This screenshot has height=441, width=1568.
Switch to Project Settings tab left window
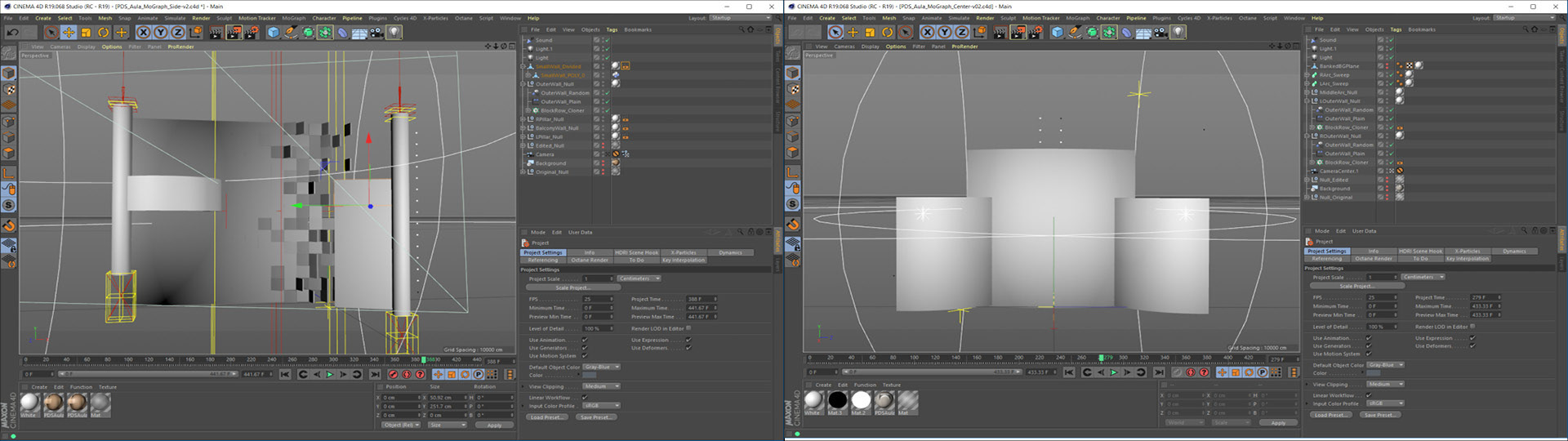tap(543, 252)
